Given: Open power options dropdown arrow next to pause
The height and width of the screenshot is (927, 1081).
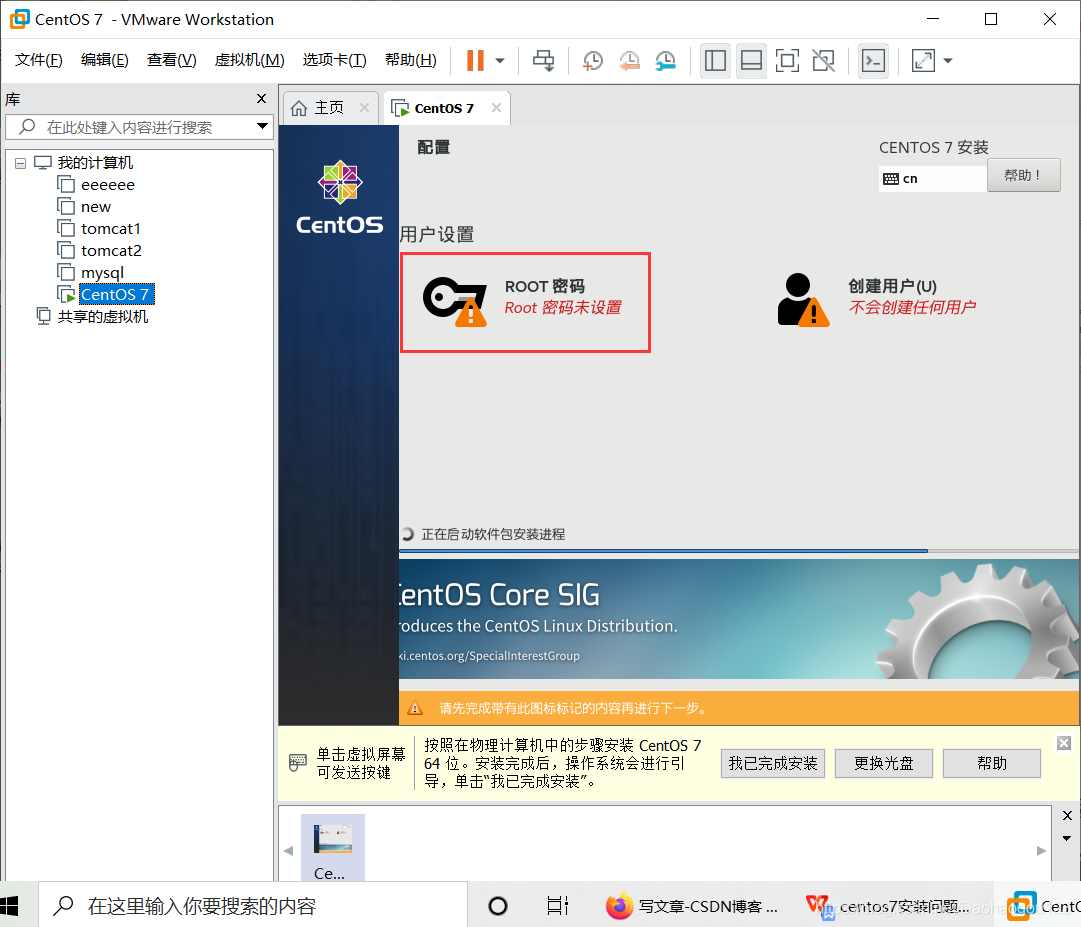Looking at the screenshot, I should coord(501,61).
